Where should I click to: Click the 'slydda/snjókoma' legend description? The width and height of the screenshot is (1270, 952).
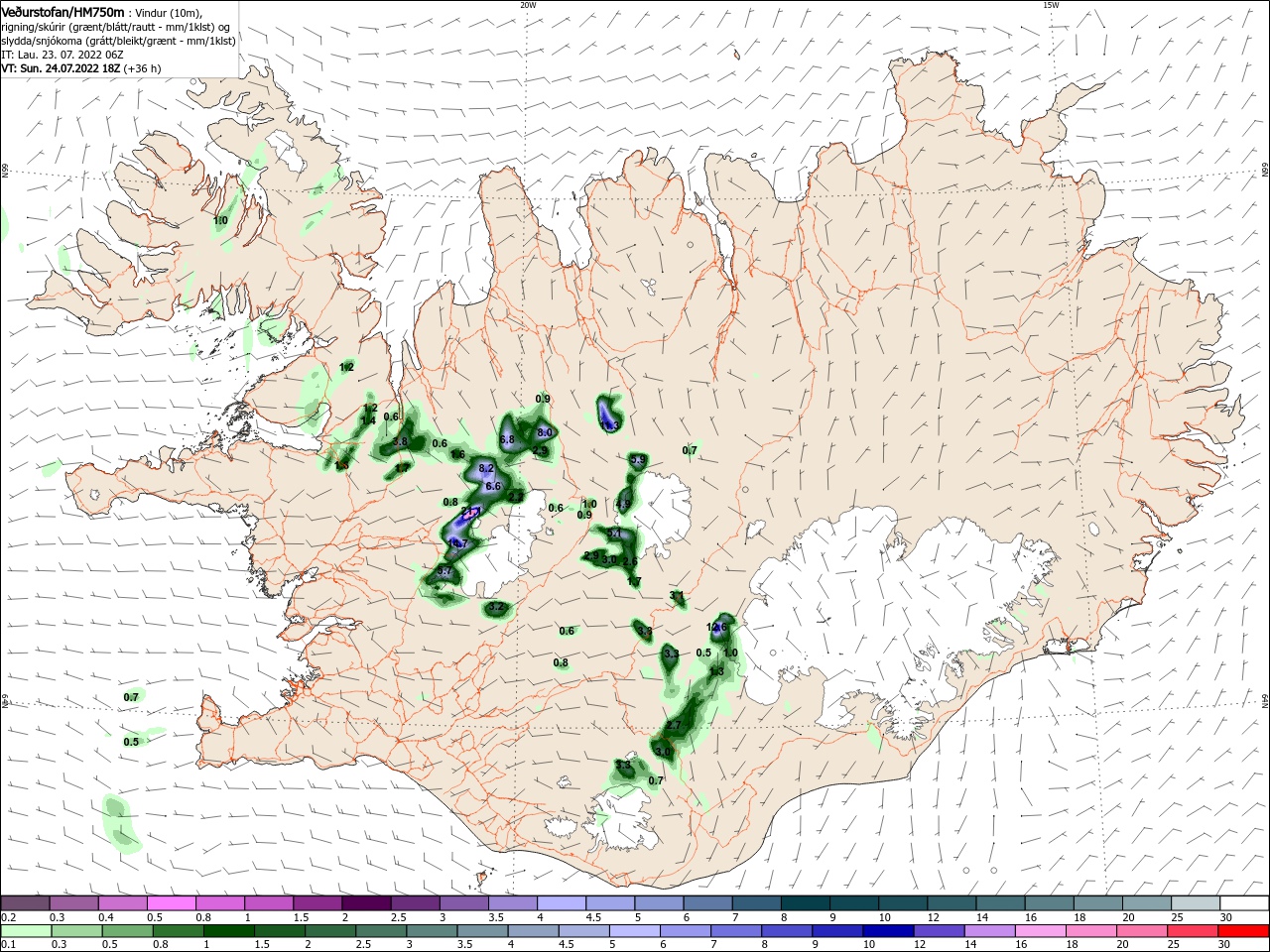40,41
